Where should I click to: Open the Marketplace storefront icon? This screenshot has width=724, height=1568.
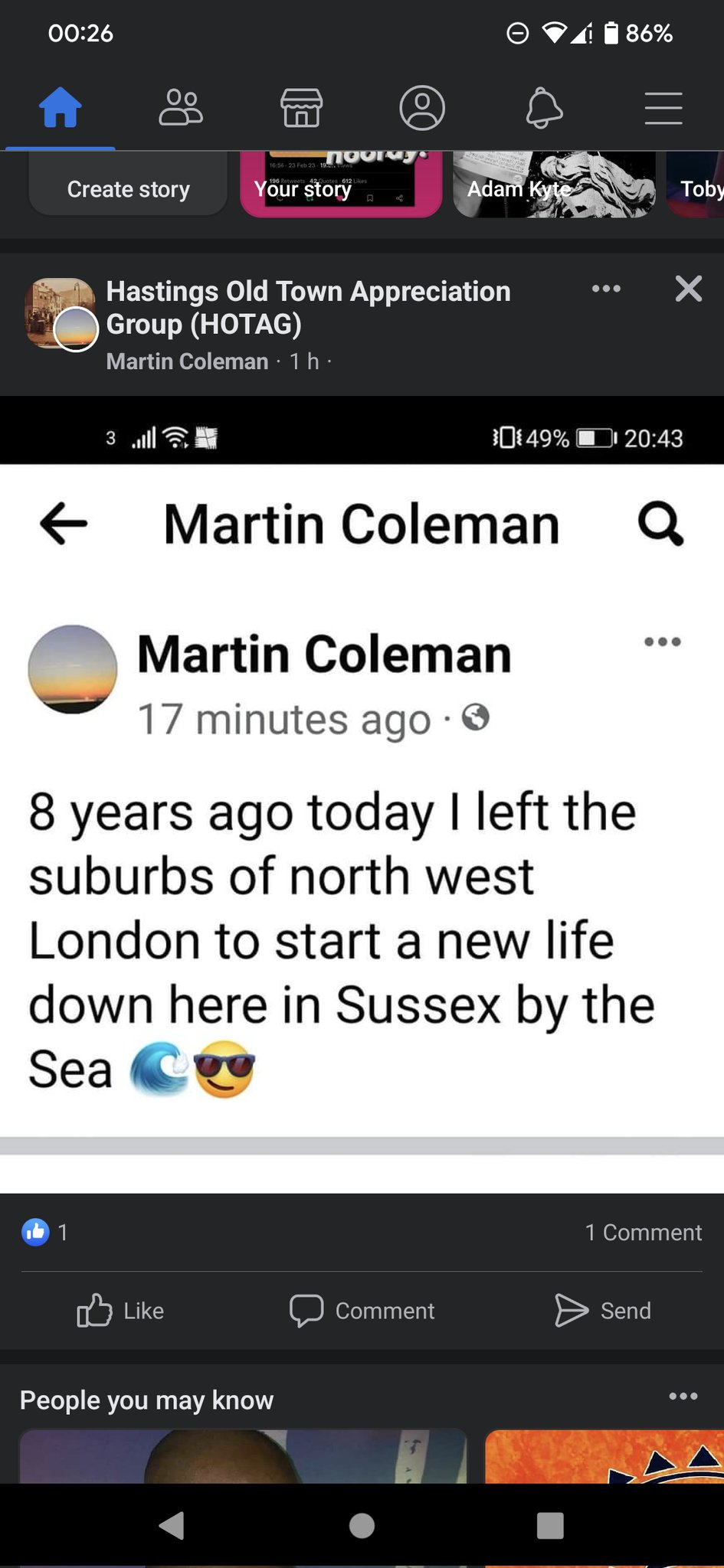pos(301,107)
